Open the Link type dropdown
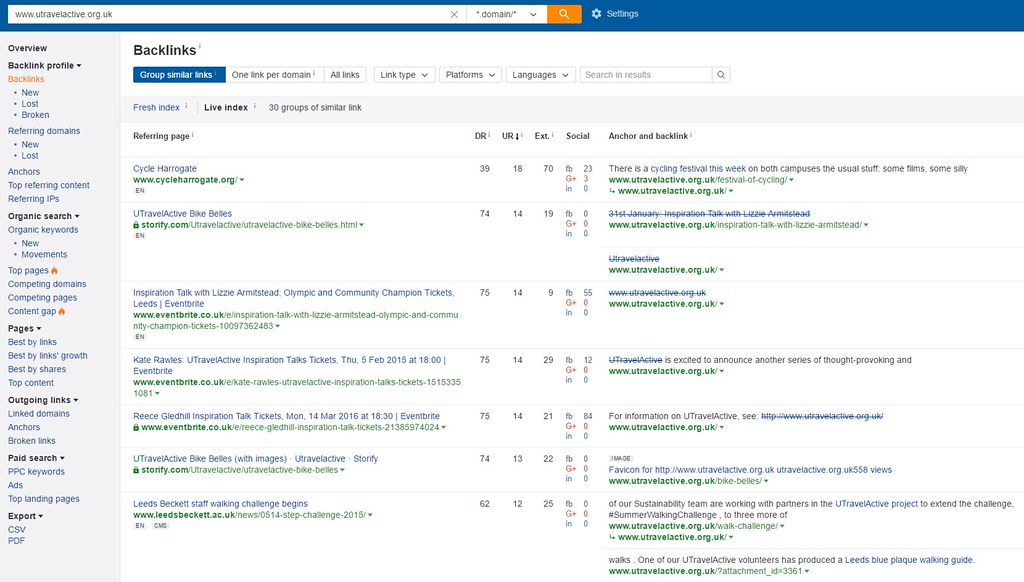 [x=404, y=75]
